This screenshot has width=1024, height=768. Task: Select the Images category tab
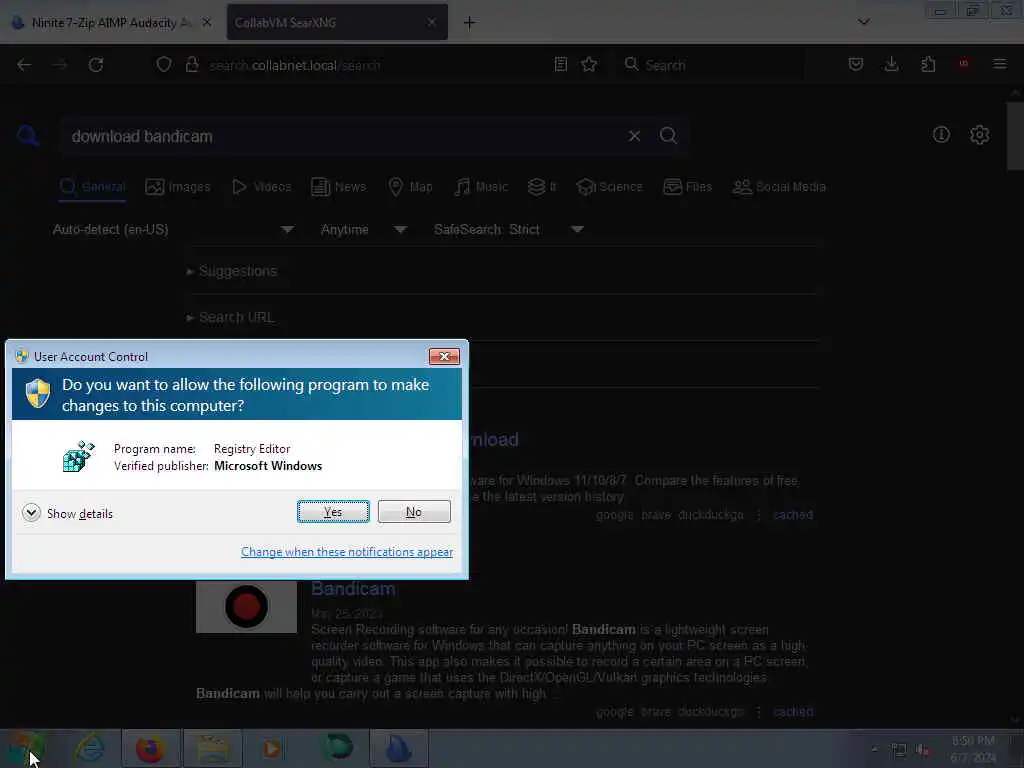click(x=178, y=187)
